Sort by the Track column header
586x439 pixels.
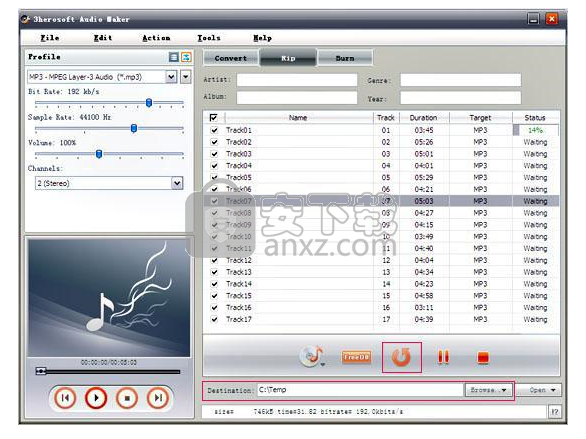386,118
